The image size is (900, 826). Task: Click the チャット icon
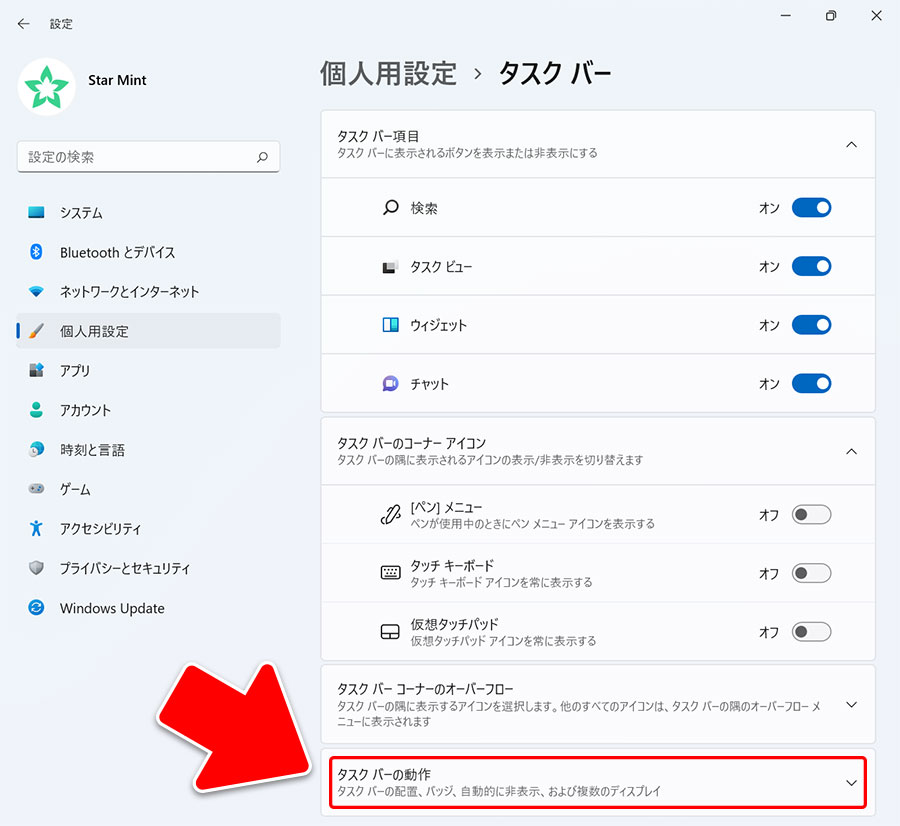tap(391, 383)
